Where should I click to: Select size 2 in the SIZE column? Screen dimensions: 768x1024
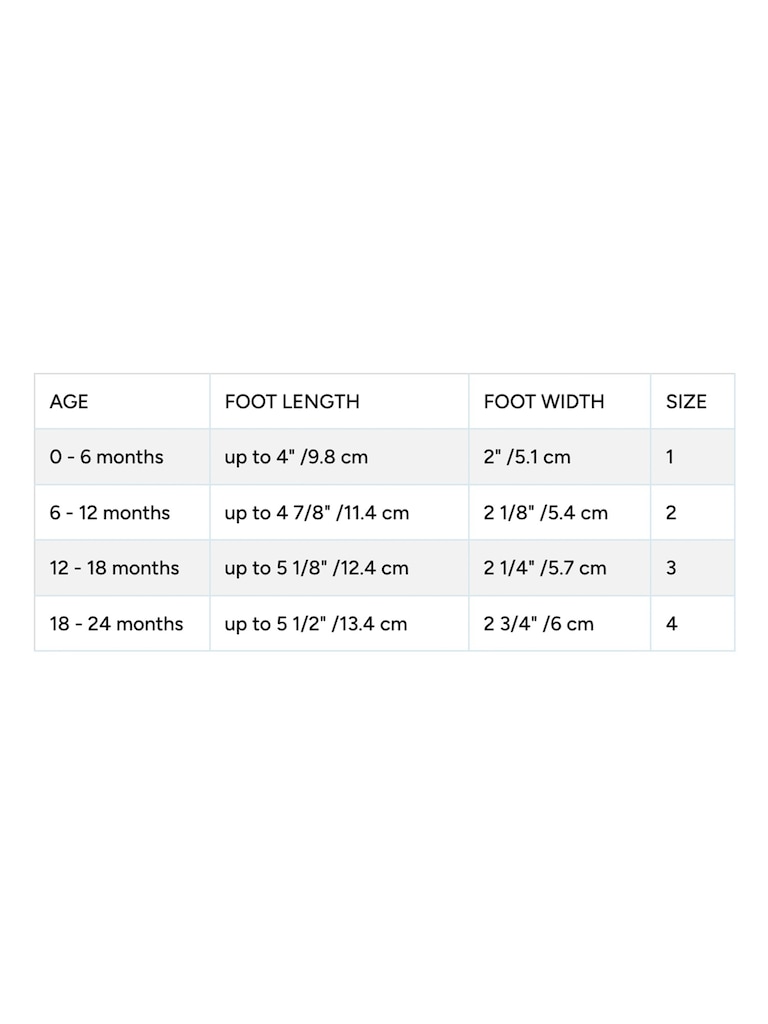[x=671, y=513]
